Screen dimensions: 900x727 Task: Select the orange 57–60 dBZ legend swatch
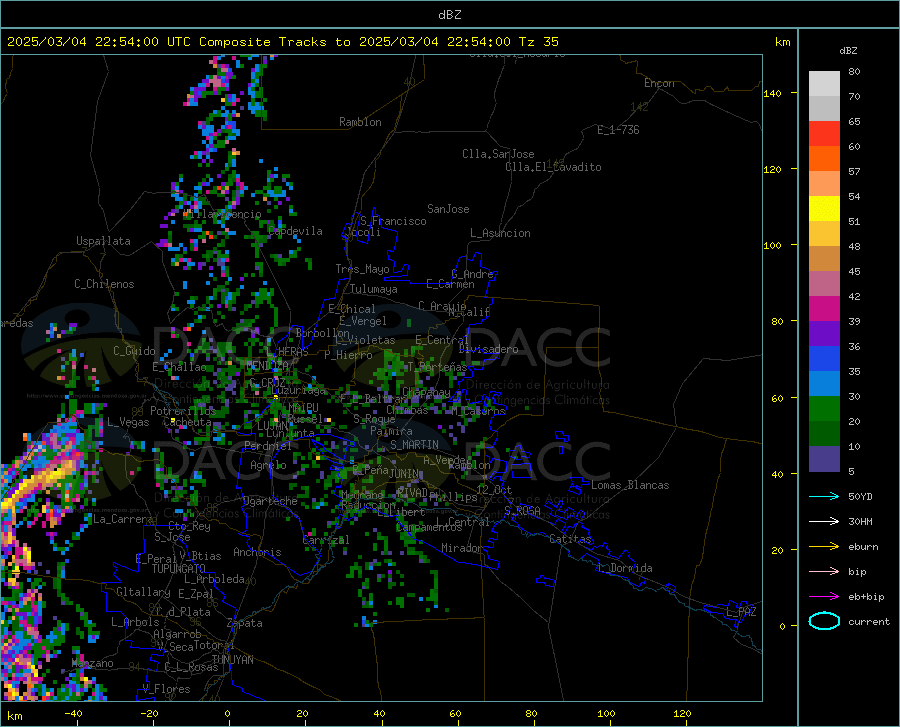point(824,159)
